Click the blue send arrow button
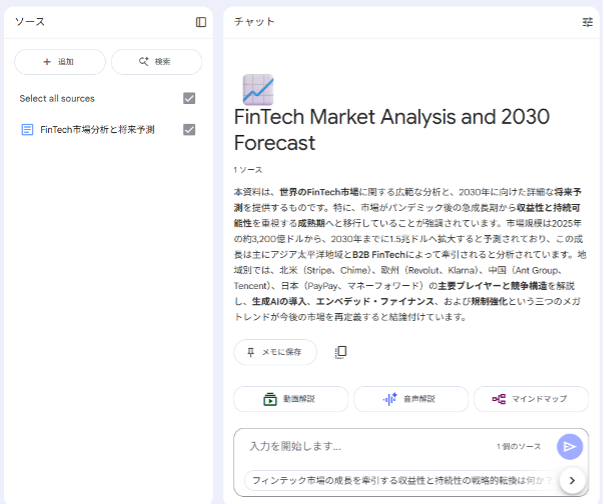The width and height of the screenshot is (604, 504). 570,446
